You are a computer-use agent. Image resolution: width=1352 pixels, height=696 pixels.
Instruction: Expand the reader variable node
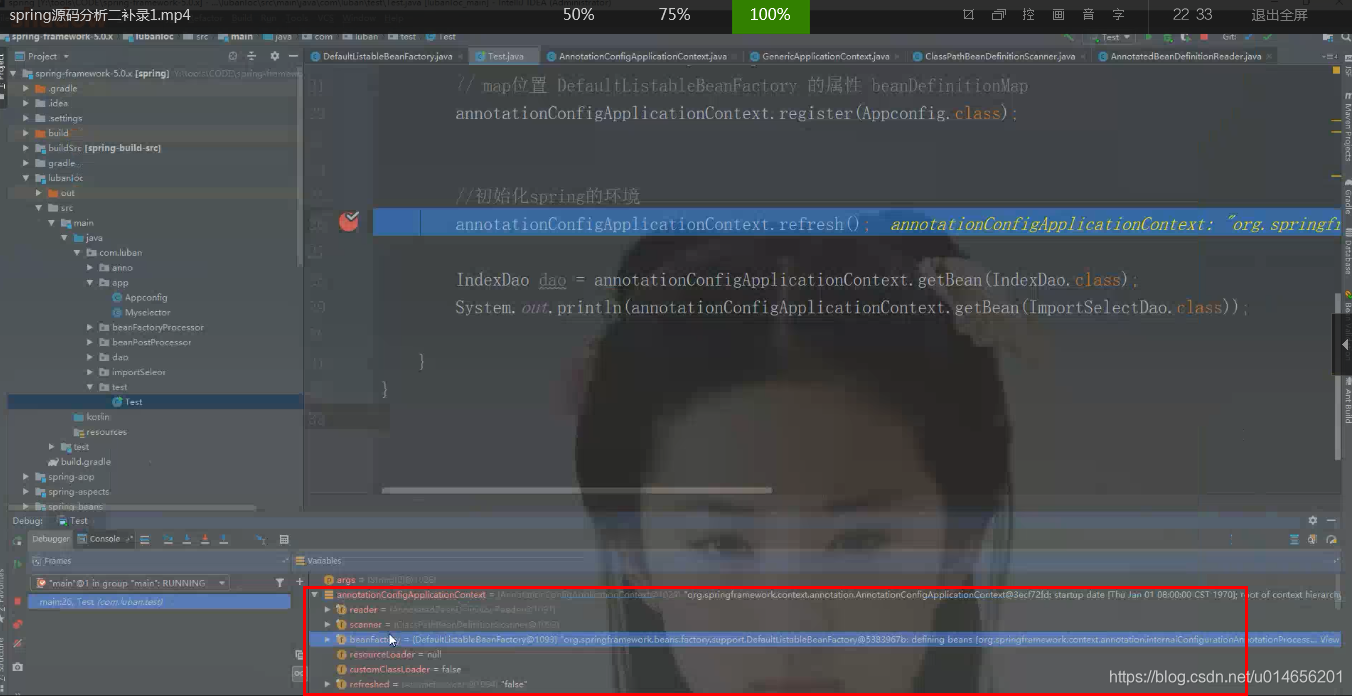(327, 609)
